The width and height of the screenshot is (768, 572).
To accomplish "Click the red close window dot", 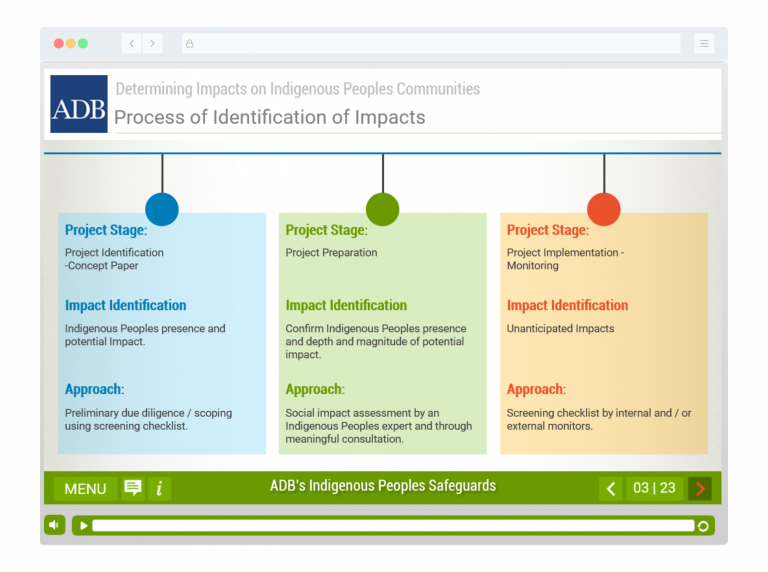I will 59,44.
